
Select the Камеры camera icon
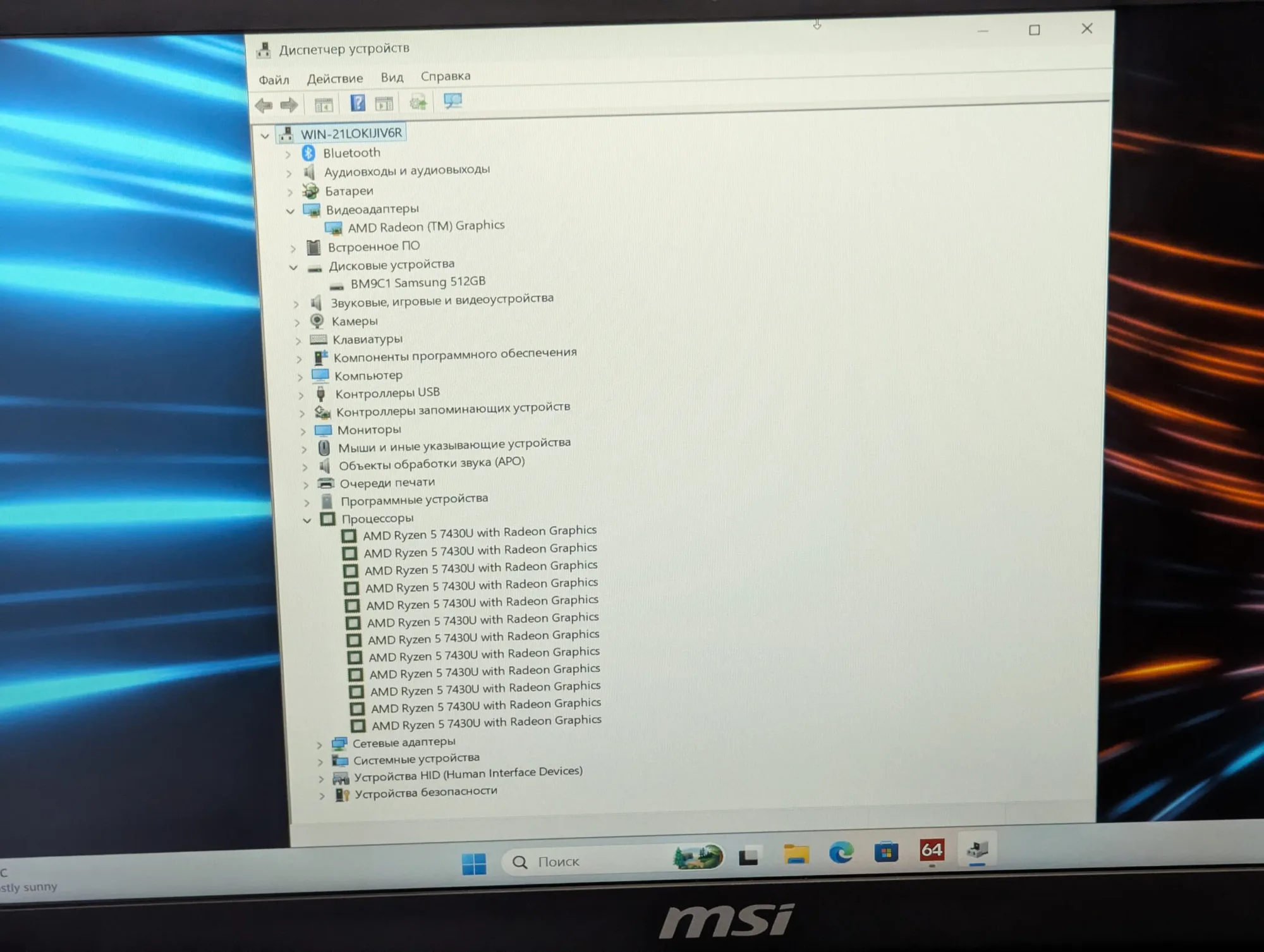tap(317, 321)
